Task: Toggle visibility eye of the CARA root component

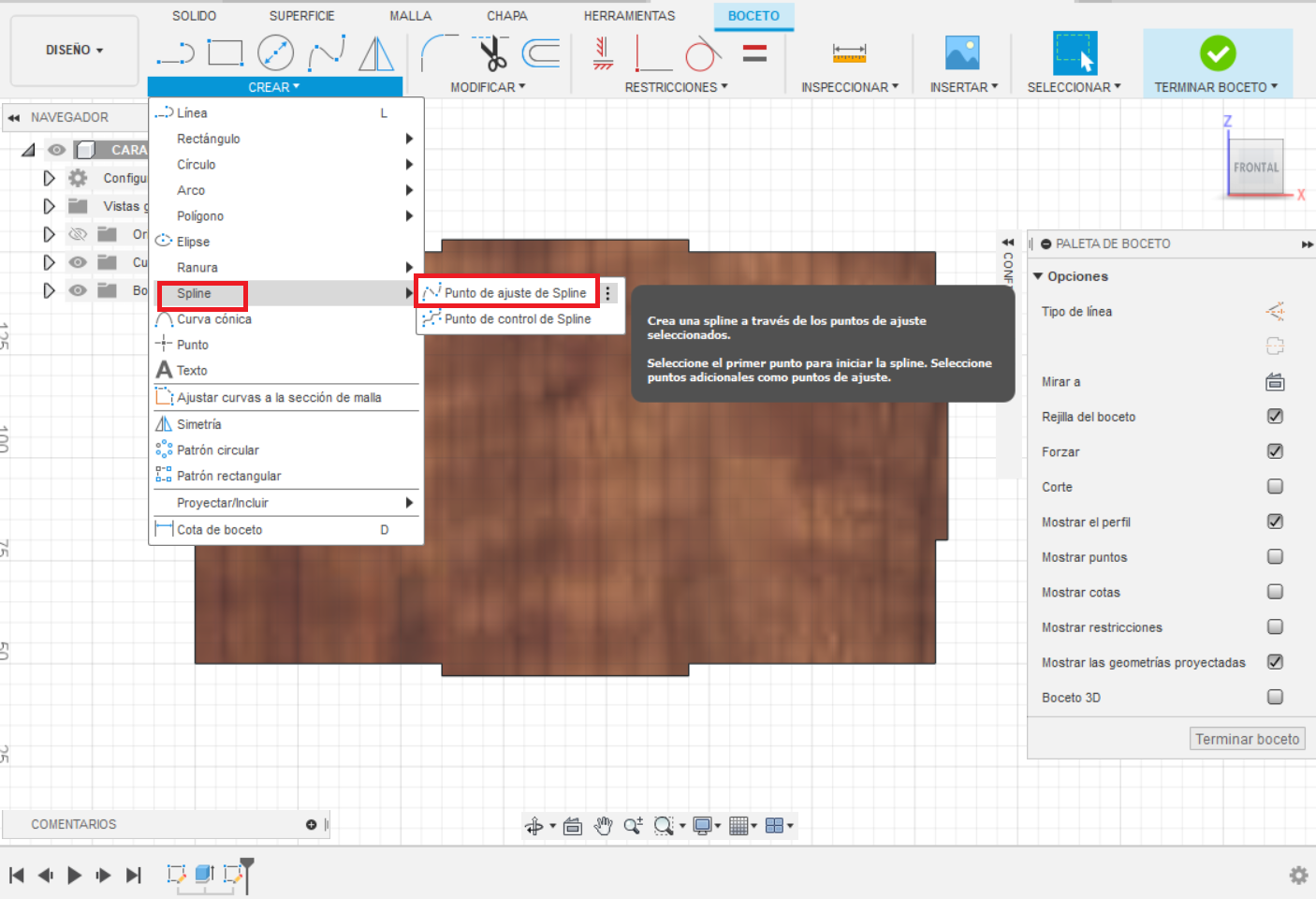Action: click(57, 150)
